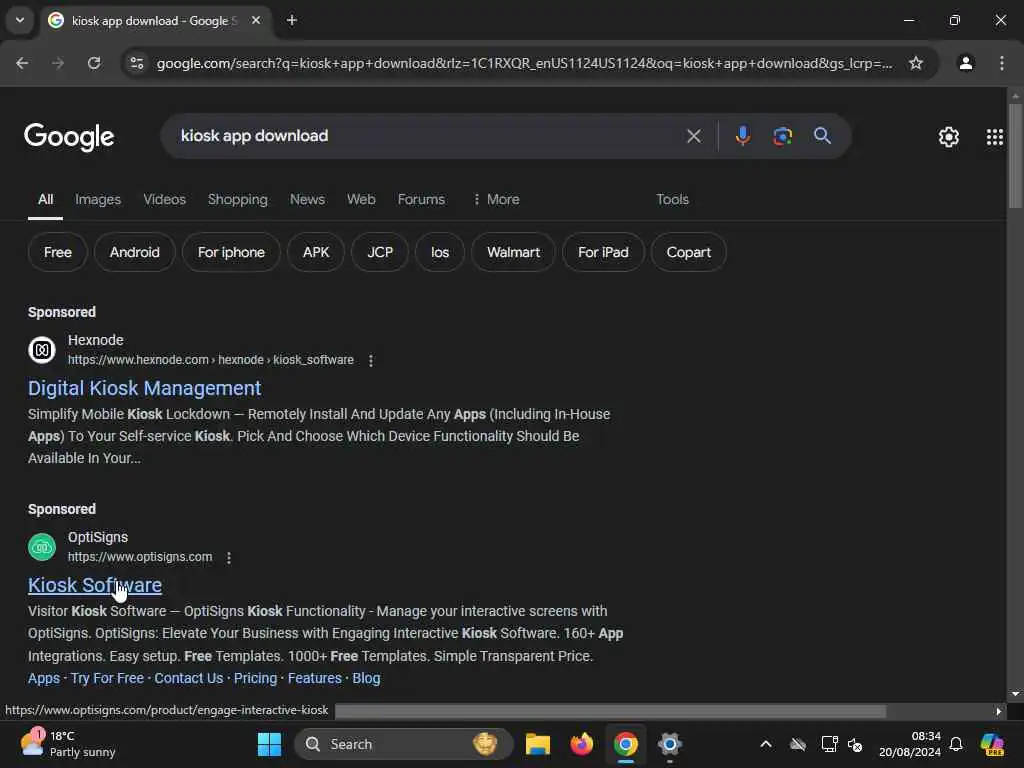Click the vertical page scrollbar thumb
This screenshot has height=768, width=1024.
coord(1015,155)
